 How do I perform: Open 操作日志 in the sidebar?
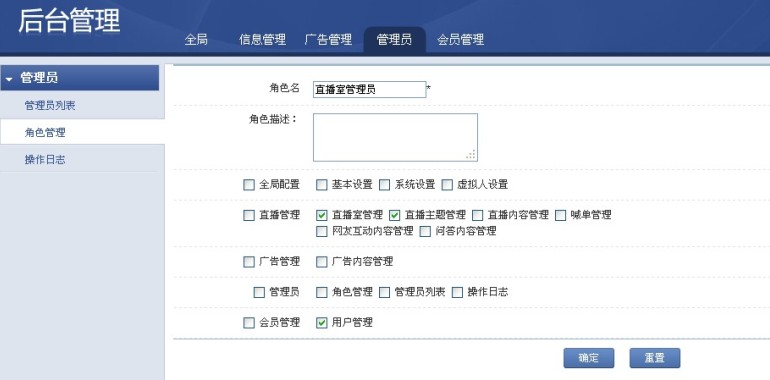point(45,160)
